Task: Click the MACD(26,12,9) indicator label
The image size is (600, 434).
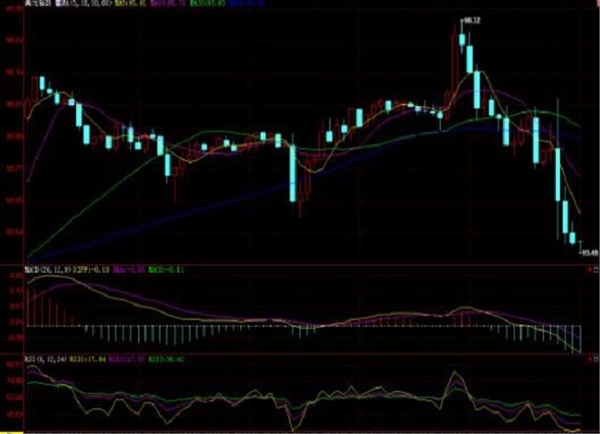Action: coord(47,270)
